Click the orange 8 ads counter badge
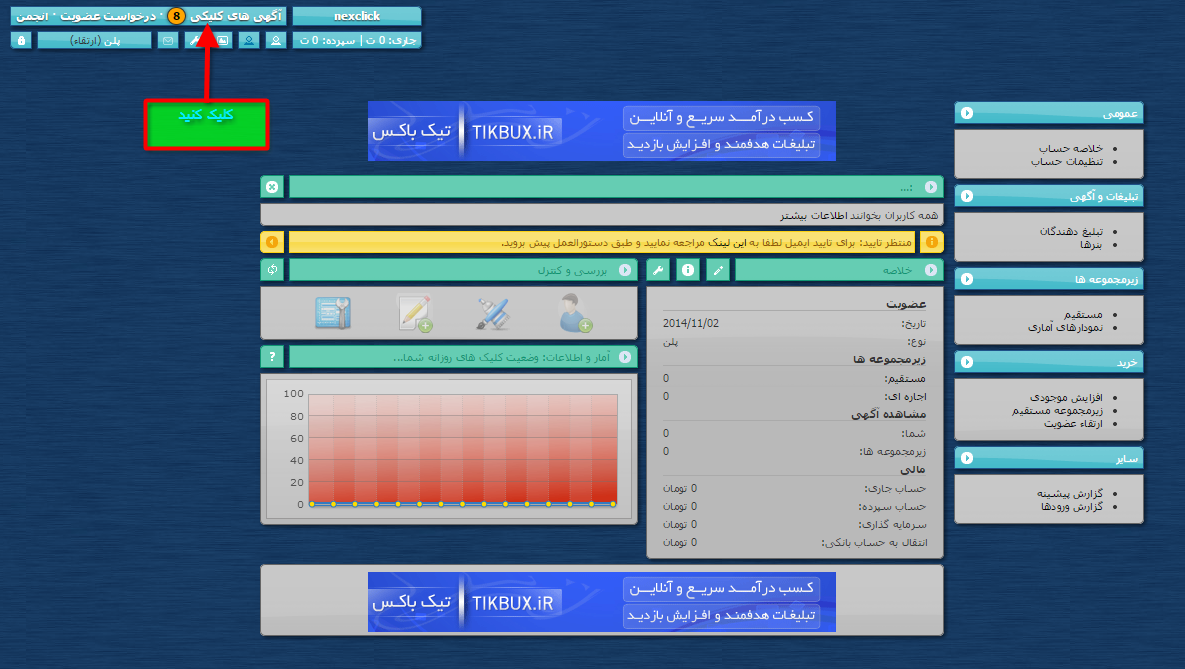This screenshot has height=669, width=1185. [176, 16]
